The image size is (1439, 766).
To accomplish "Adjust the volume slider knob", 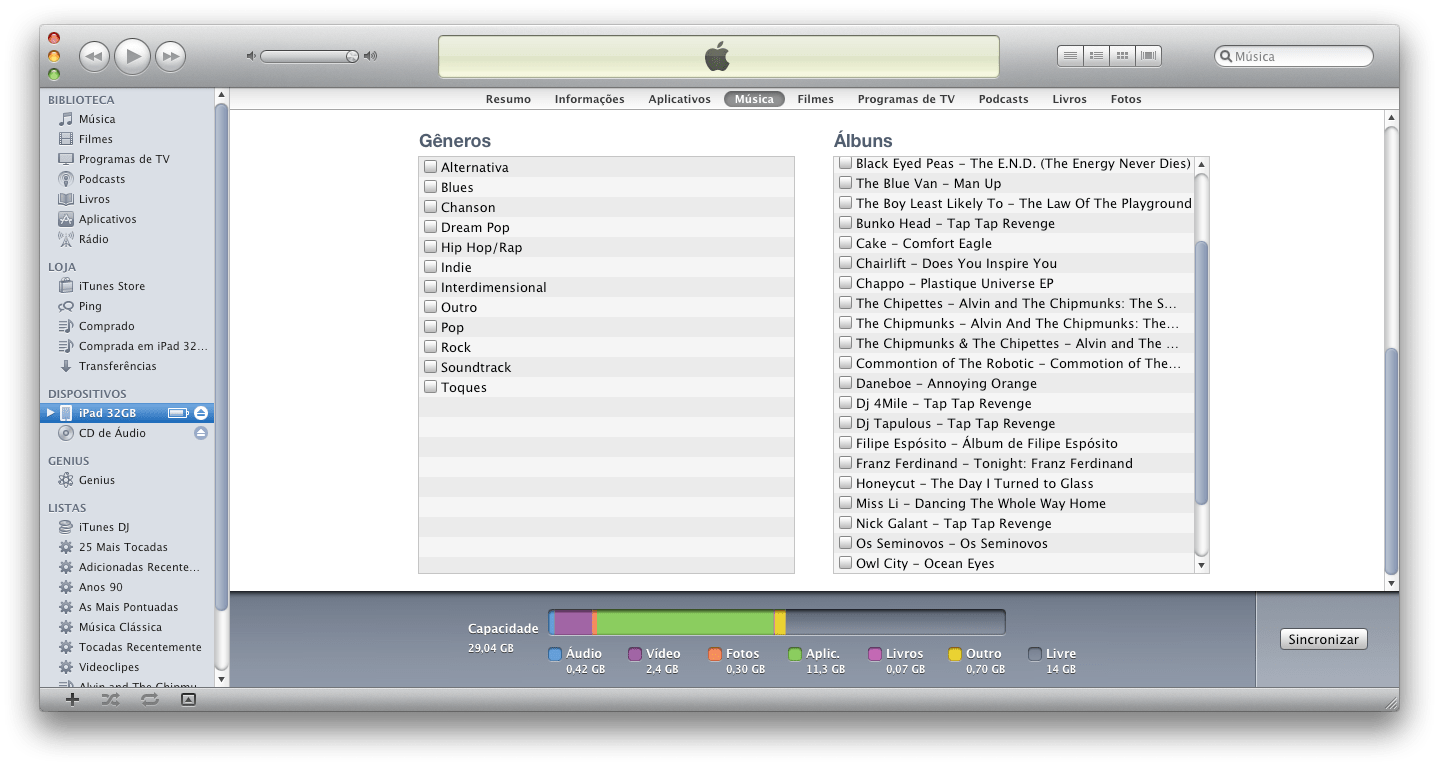I will click(352, 56).
